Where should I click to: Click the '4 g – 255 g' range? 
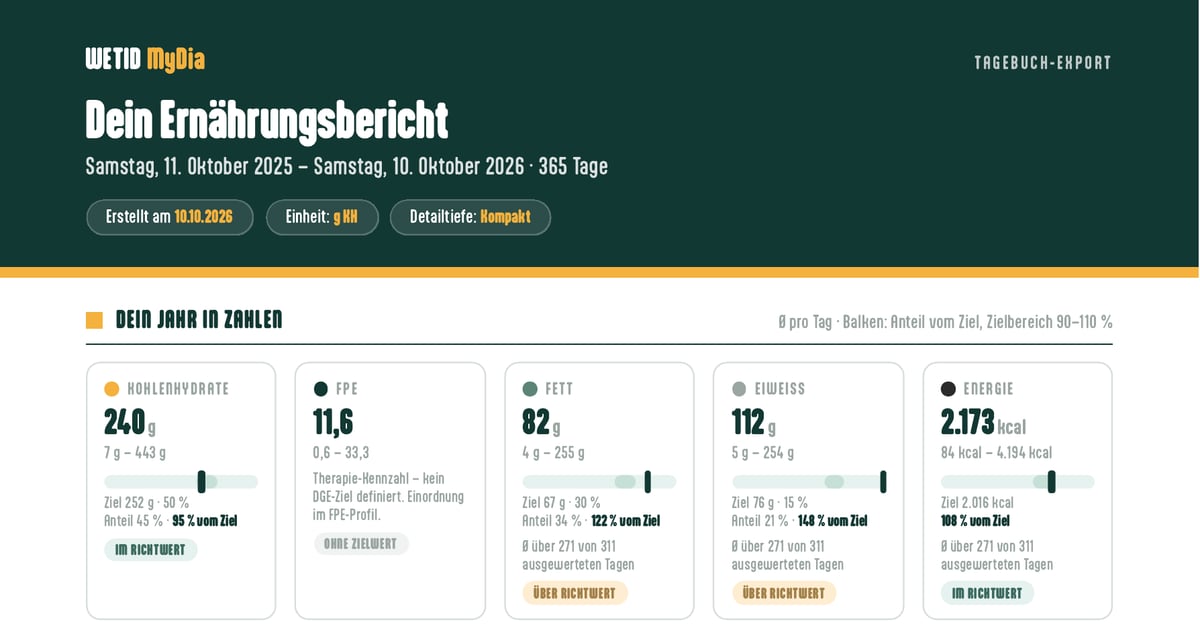[553, 453]
